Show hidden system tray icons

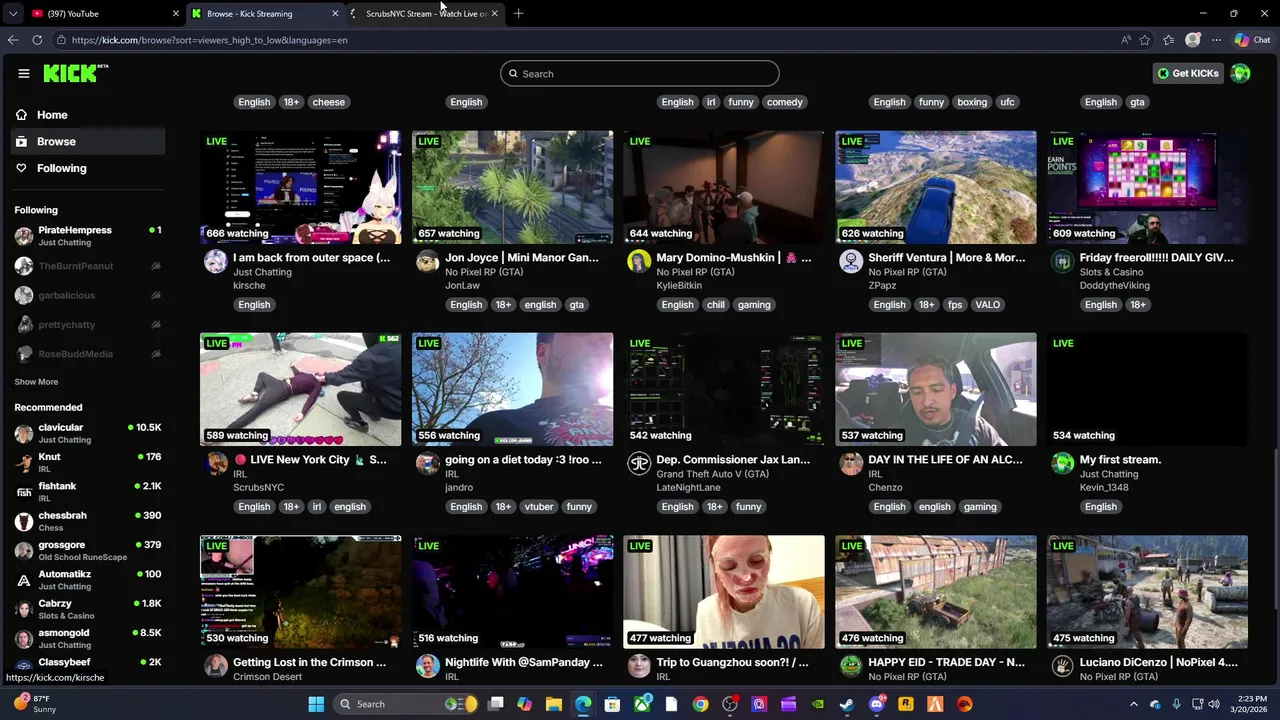[x=1134, y=704]
